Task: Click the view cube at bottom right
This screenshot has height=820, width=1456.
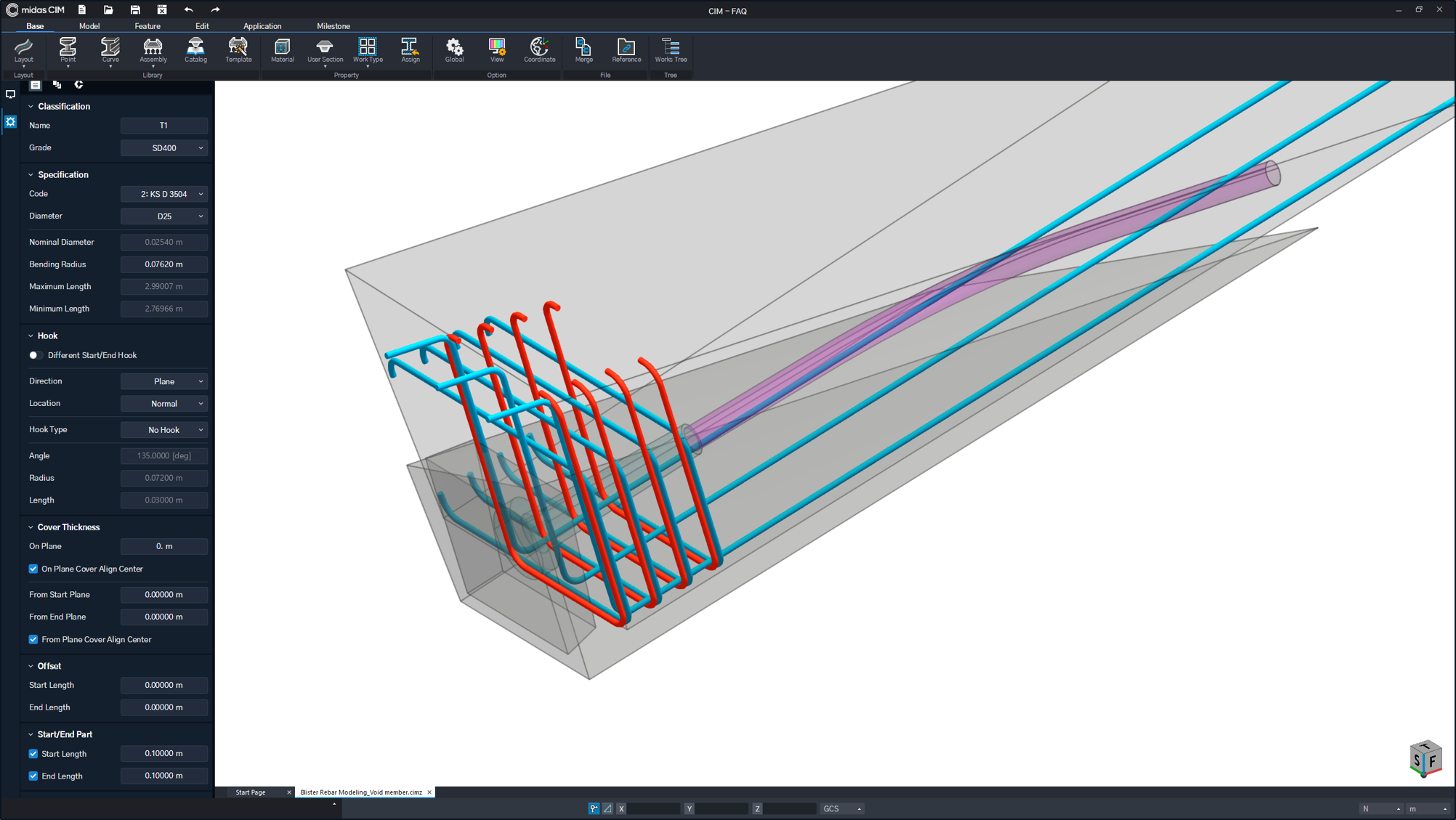Action: coord(1425,759)
